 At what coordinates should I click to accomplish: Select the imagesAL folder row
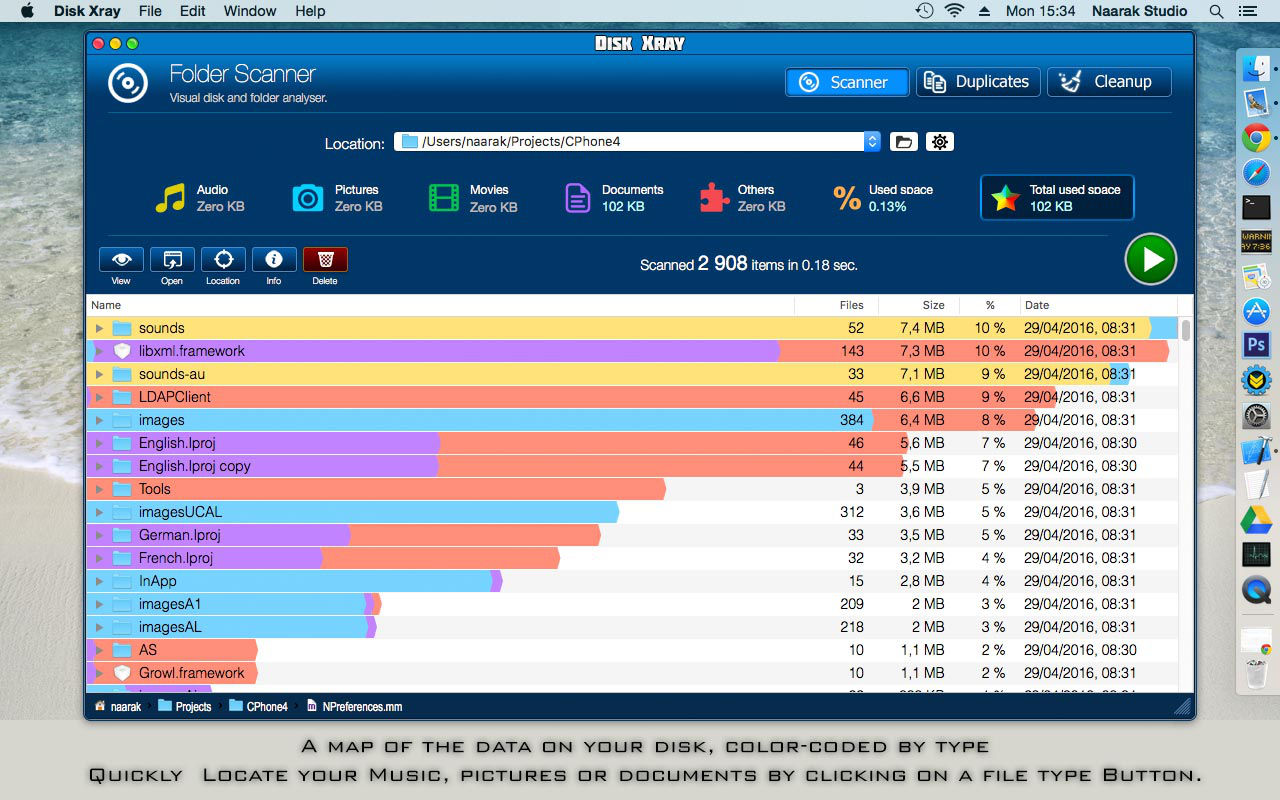tap(632, 627)
